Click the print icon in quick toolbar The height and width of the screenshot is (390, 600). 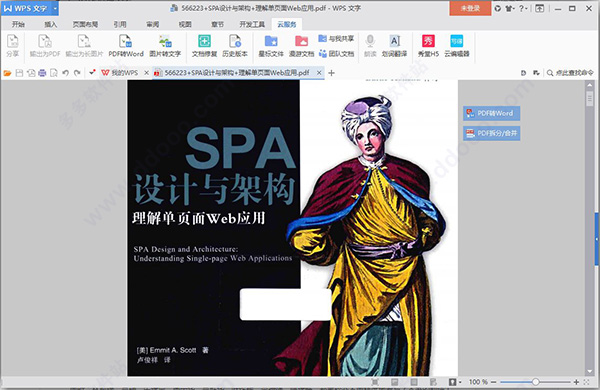[x=42, y=73]
